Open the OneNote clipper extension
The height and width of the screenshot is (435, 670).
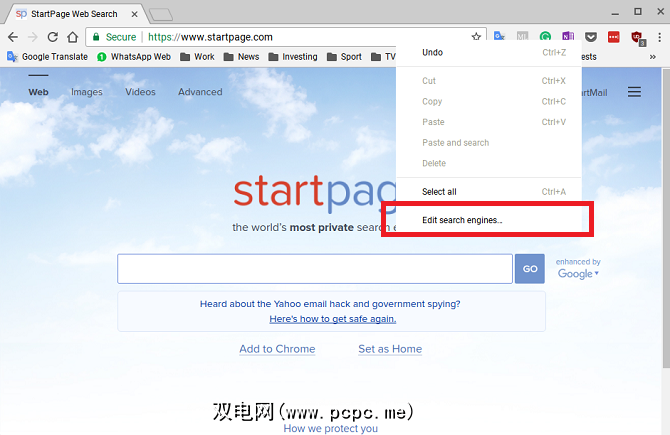click(x=568, y=37)
